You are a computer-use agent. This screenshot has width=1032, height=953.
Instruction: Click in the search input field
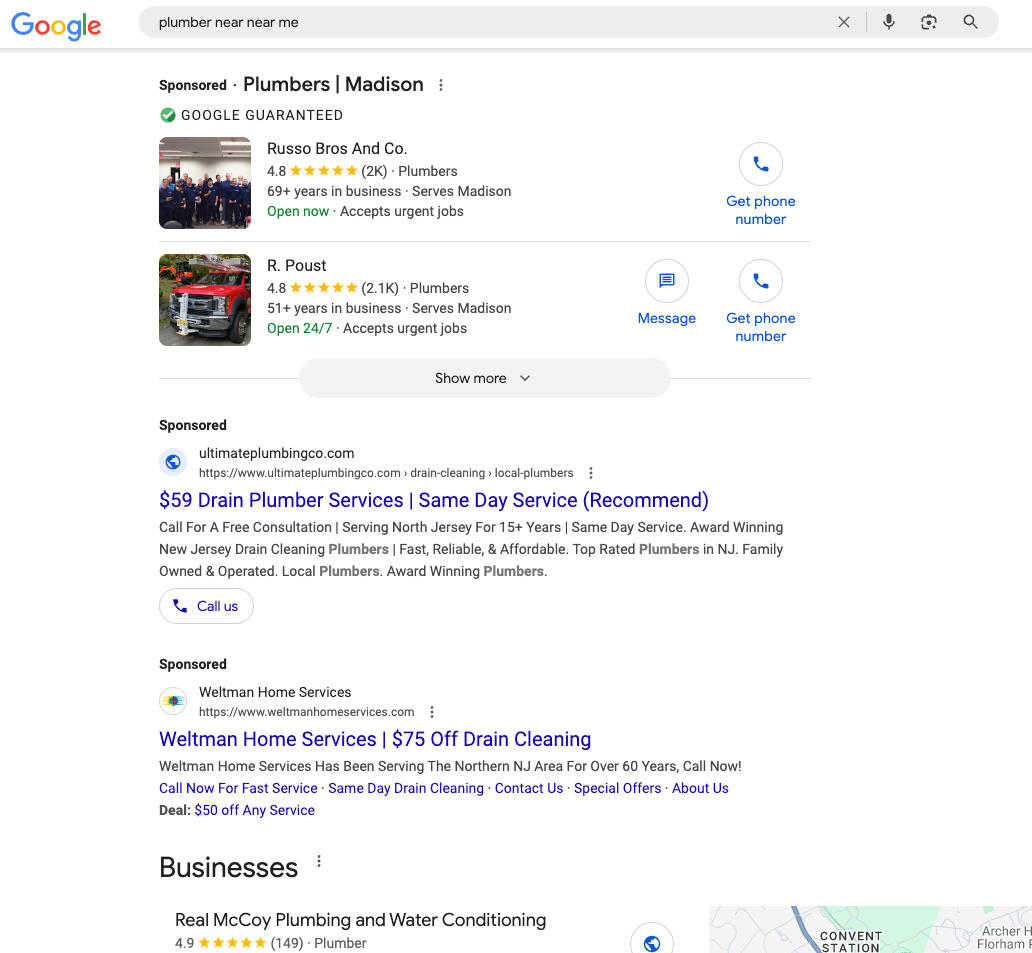pos(487,22)
